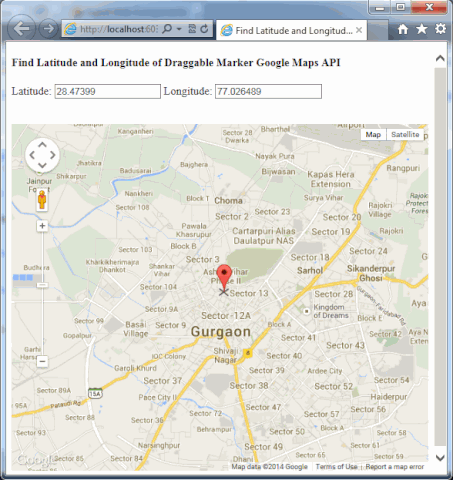This screenshot has width=453, height=480.
Task: Select the Map view type button
Action: pyautogui.click(x=373, y=134)
